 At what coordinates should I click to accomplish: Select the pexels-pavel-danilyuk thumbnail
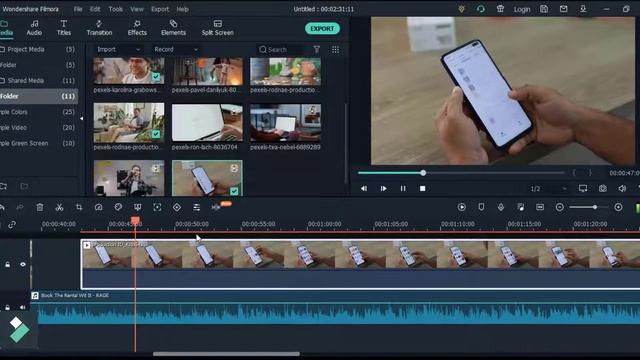tap(207, 71)
